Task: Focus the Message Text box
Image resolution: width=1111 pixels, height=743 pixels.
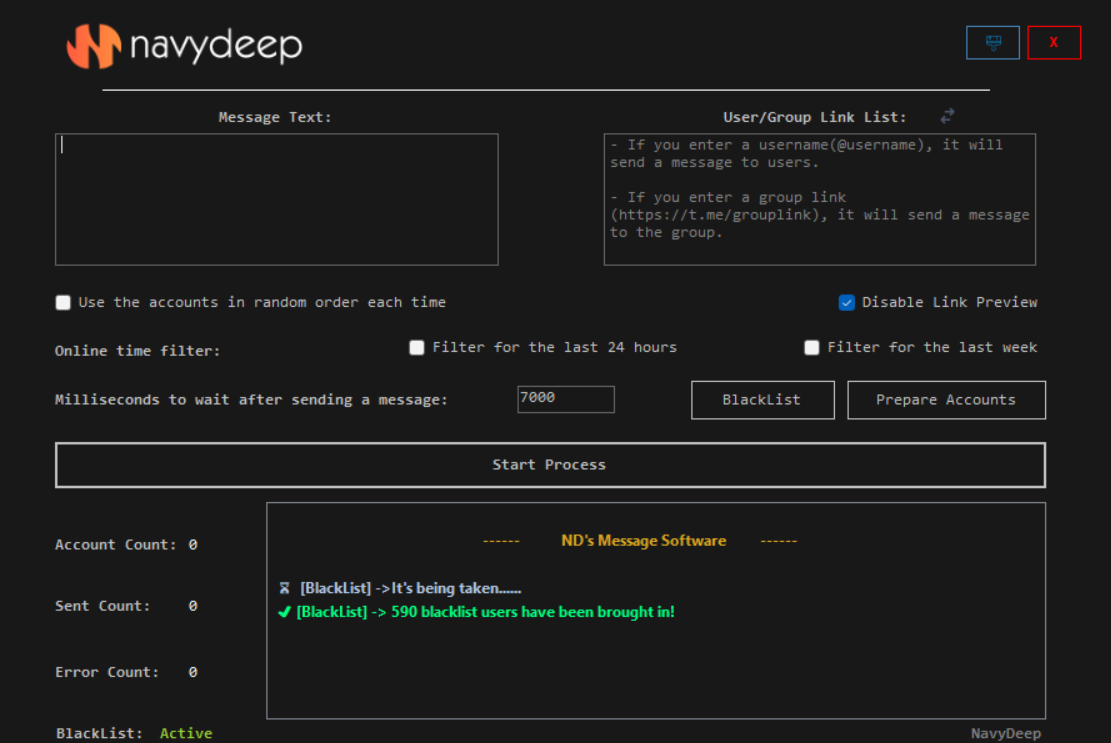Action: tap(276, 200)
